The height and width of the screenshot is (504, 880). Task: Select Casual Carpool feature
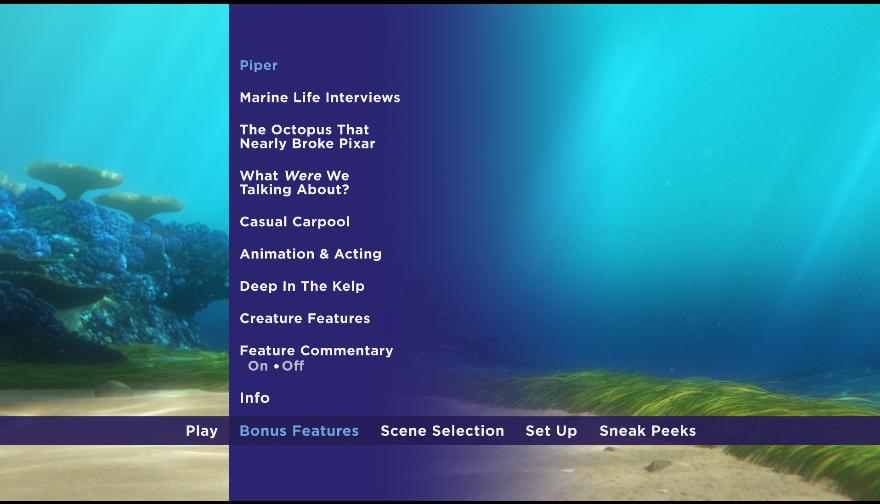click(295, 222)
